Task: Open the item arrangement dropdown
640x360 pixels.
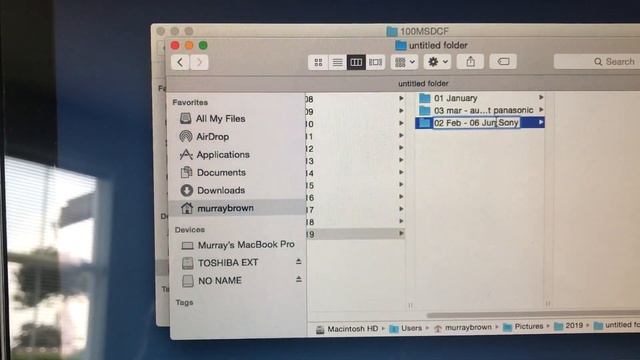Action: tap(404, 62)
